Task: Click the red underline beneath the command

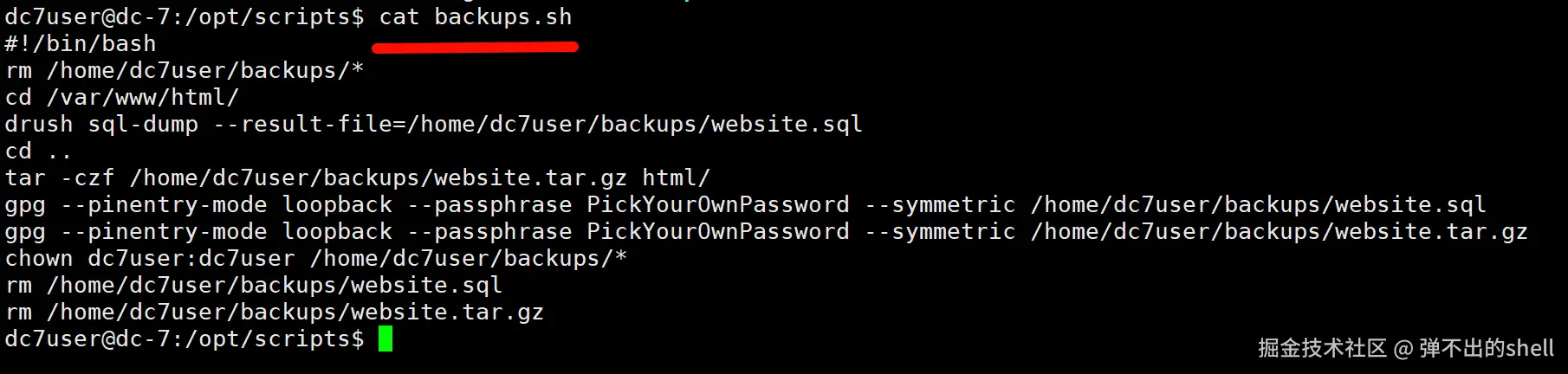Action: (476, 48)
